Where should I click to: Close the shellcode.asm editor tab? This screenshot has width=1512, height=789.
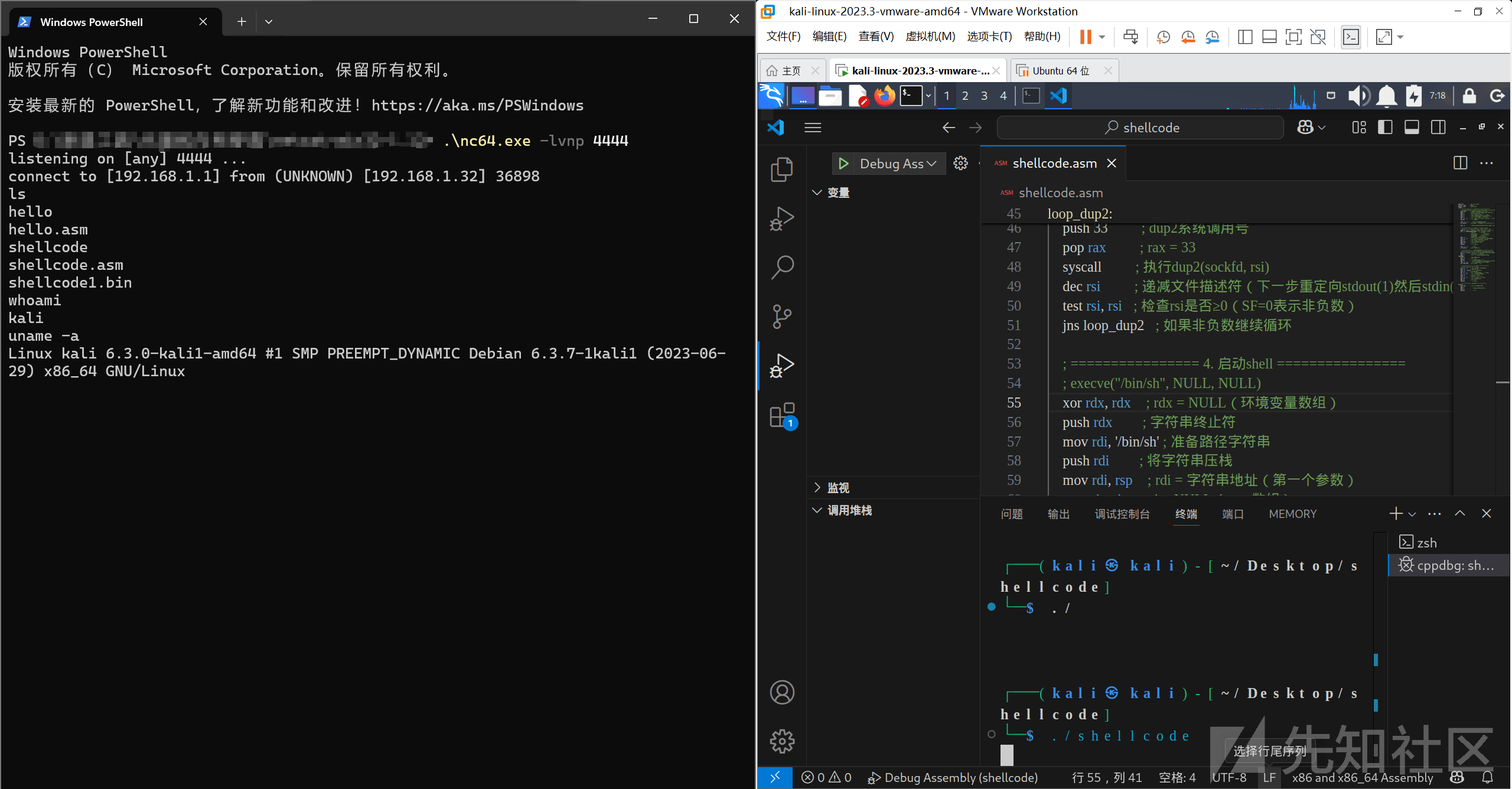1112,164
